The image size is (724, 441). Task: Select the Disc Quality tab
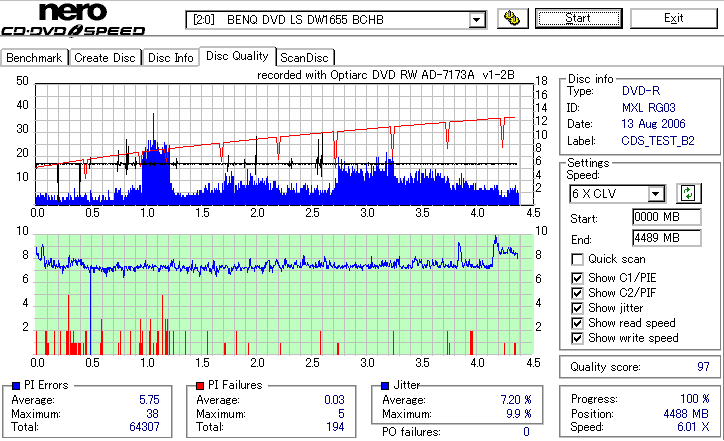(237, 56)
